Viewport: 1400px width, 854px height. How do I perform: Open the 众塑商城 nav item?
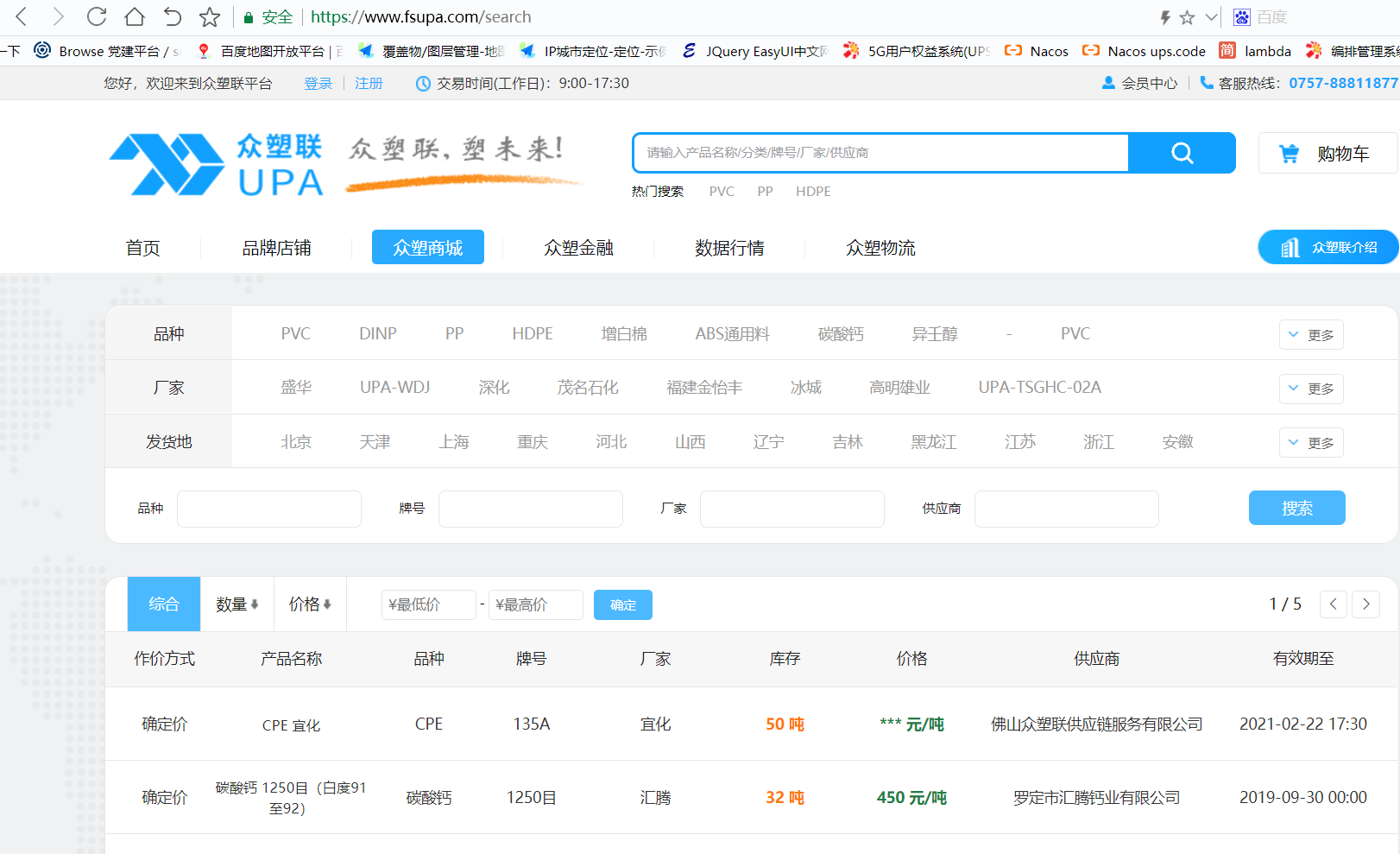pos(428,247)
